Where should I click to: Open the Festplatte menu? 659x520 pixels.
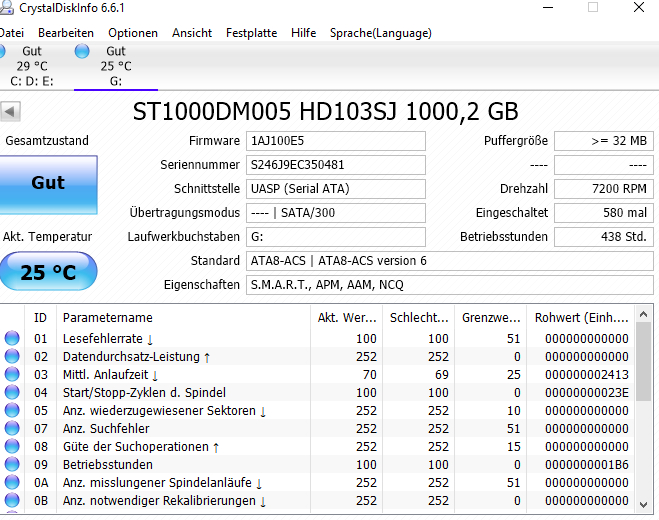click(251, 33)
